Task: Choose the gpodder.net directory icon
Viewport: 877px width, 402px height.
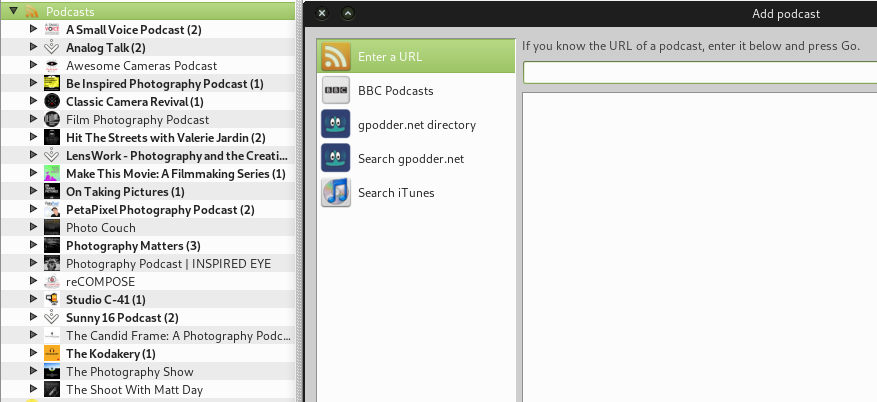Action: coord(336,124)
